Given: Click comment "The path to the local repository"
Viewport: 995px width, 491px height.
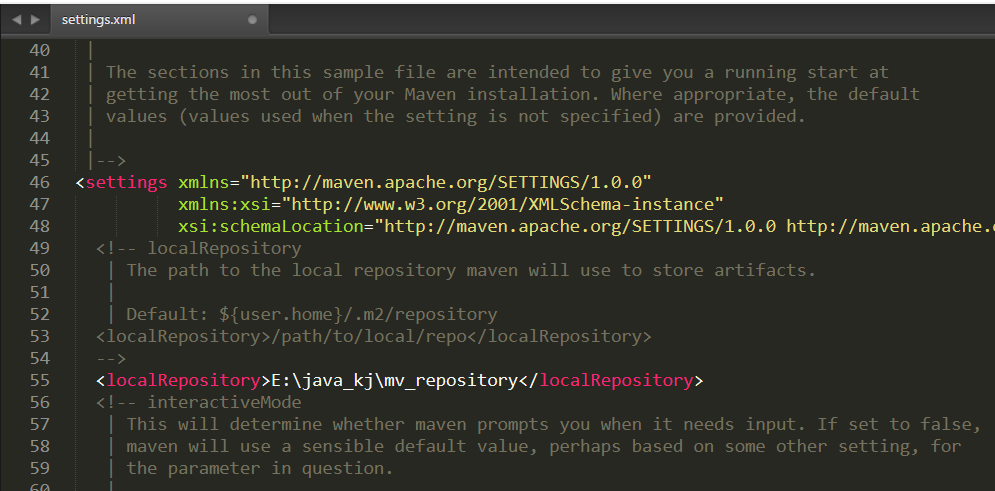Looking at the screenshot, I should click(x=471, y=270).
